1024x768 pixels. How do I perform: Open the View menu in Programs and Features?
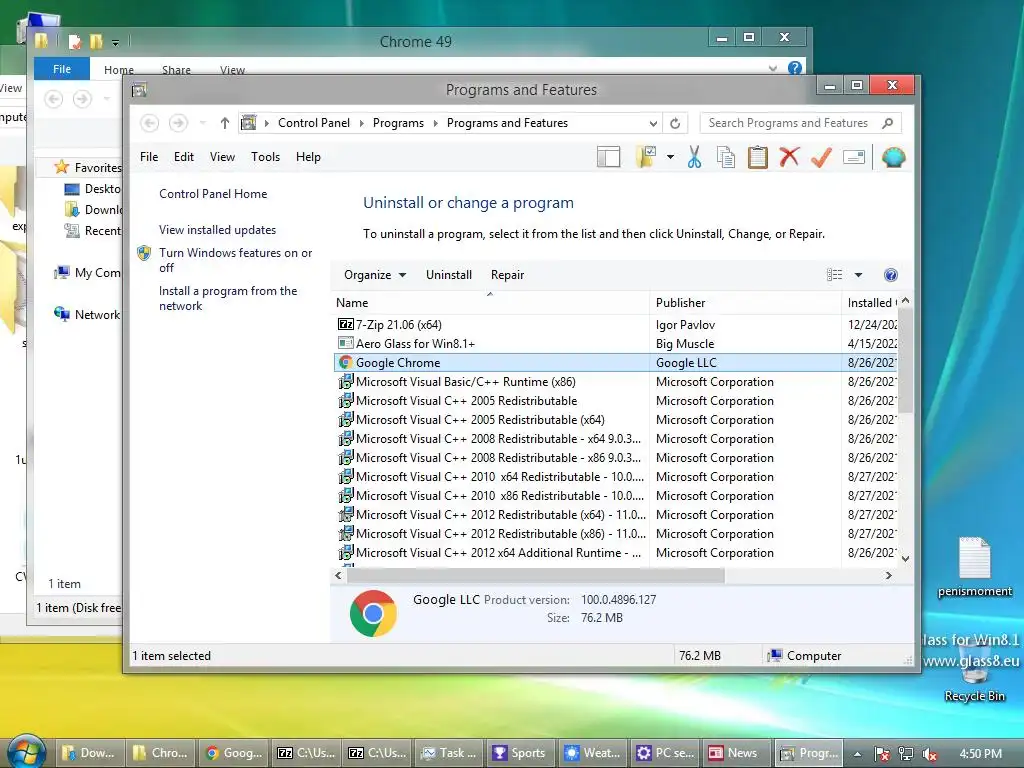point(222,157)
